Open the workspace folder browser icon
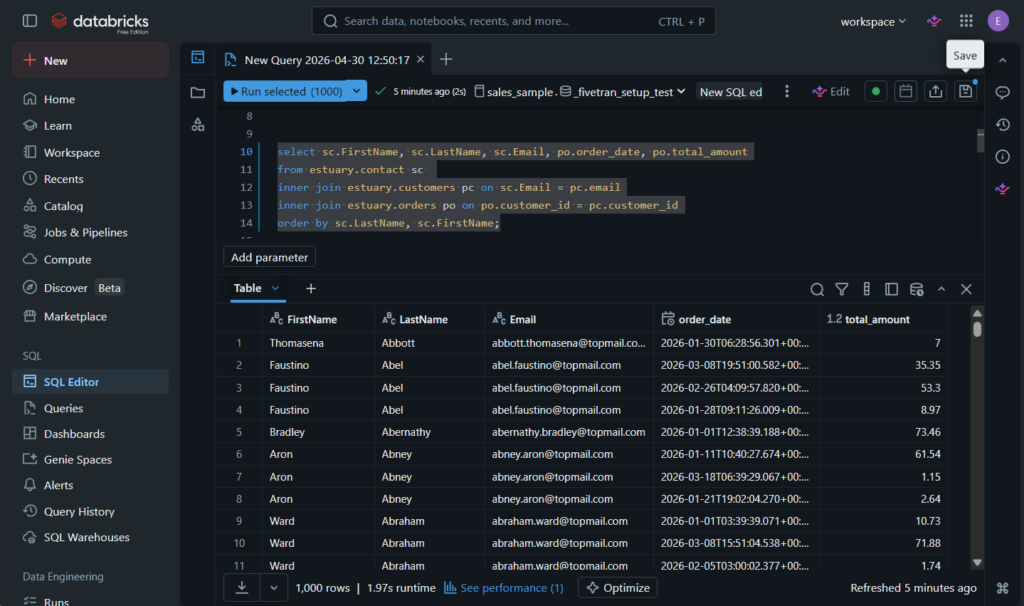 tap(198, 92)
